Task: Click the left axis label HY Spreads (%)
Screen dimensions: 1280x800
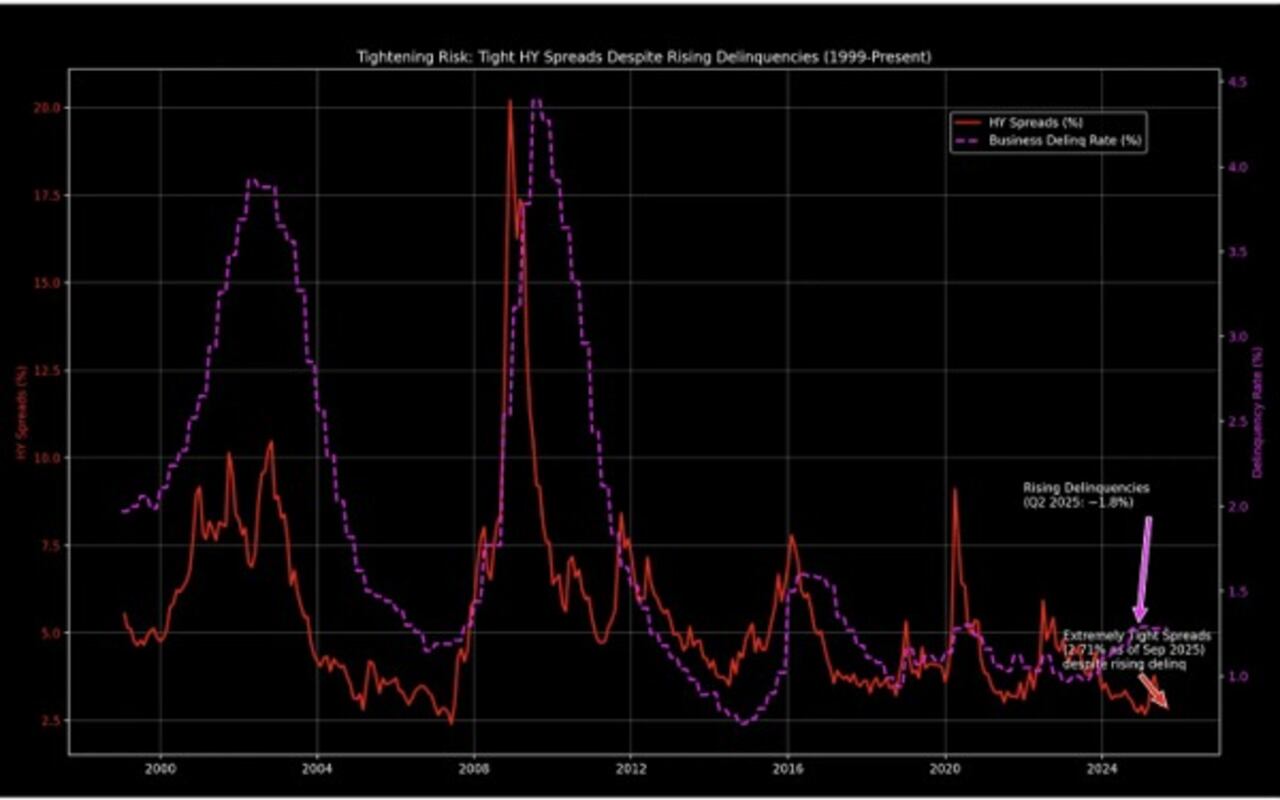Action: point(21,413)
